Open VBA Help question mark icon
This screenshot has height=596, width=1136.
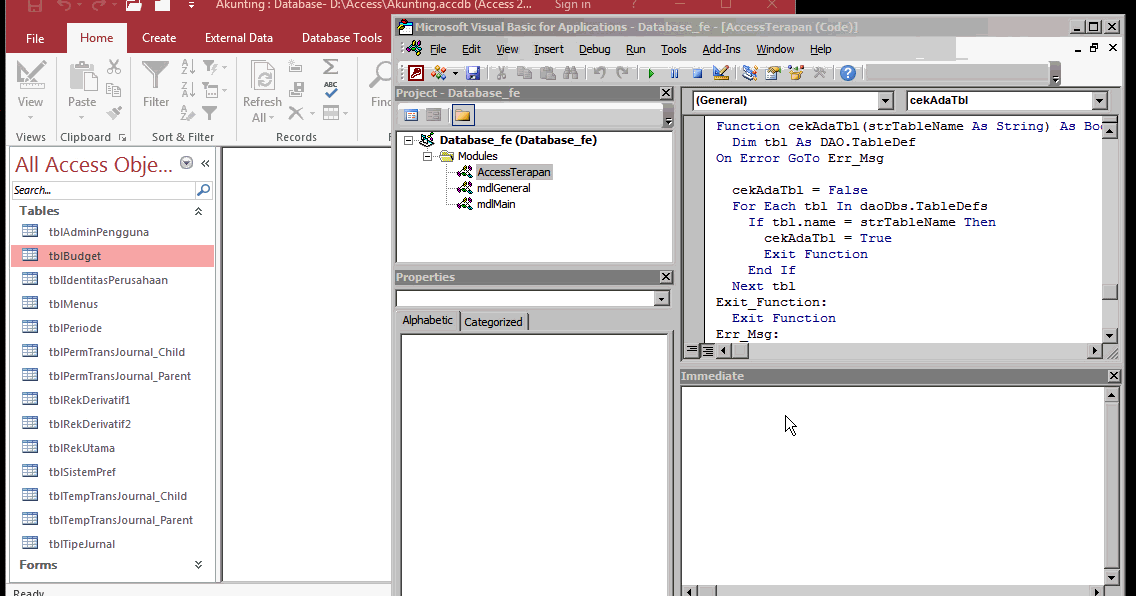pos(848,73)
